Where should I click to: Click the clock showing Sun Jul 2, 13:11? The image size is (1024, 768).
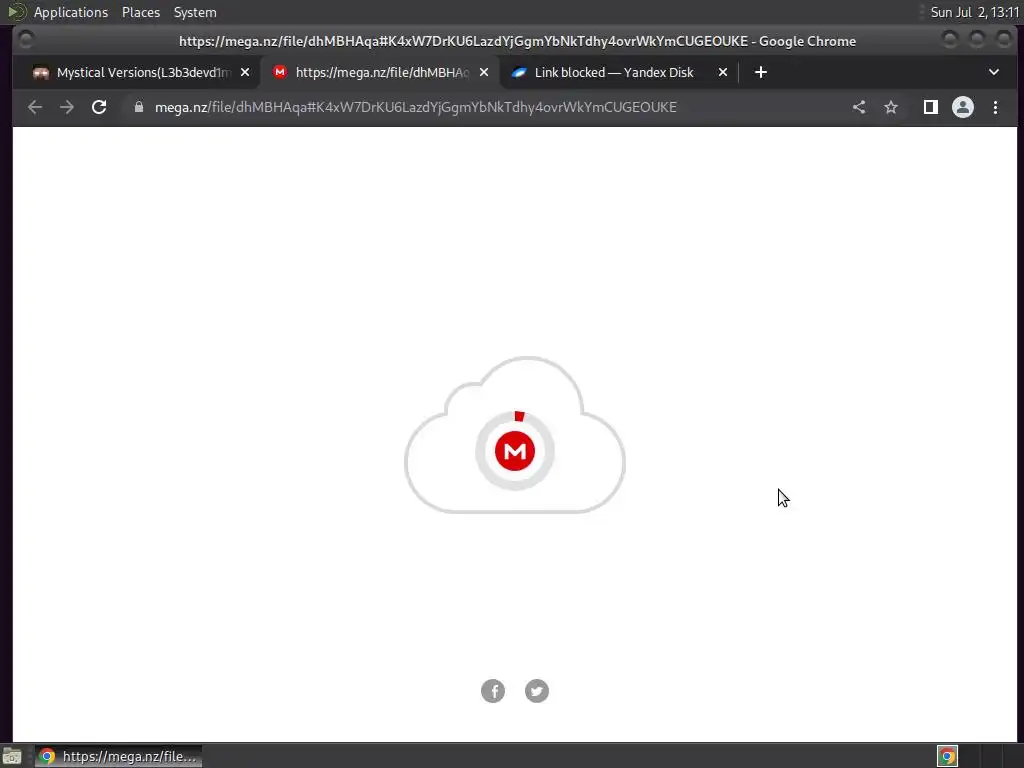click(974, 12)
